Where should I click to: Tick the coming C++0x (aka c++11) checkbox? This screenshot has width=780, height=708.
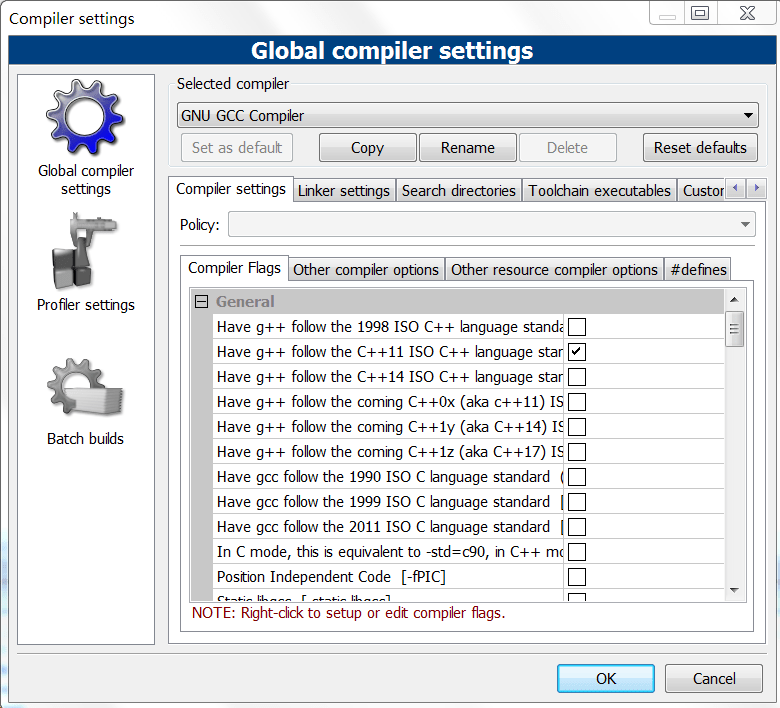tap(577, 402)
